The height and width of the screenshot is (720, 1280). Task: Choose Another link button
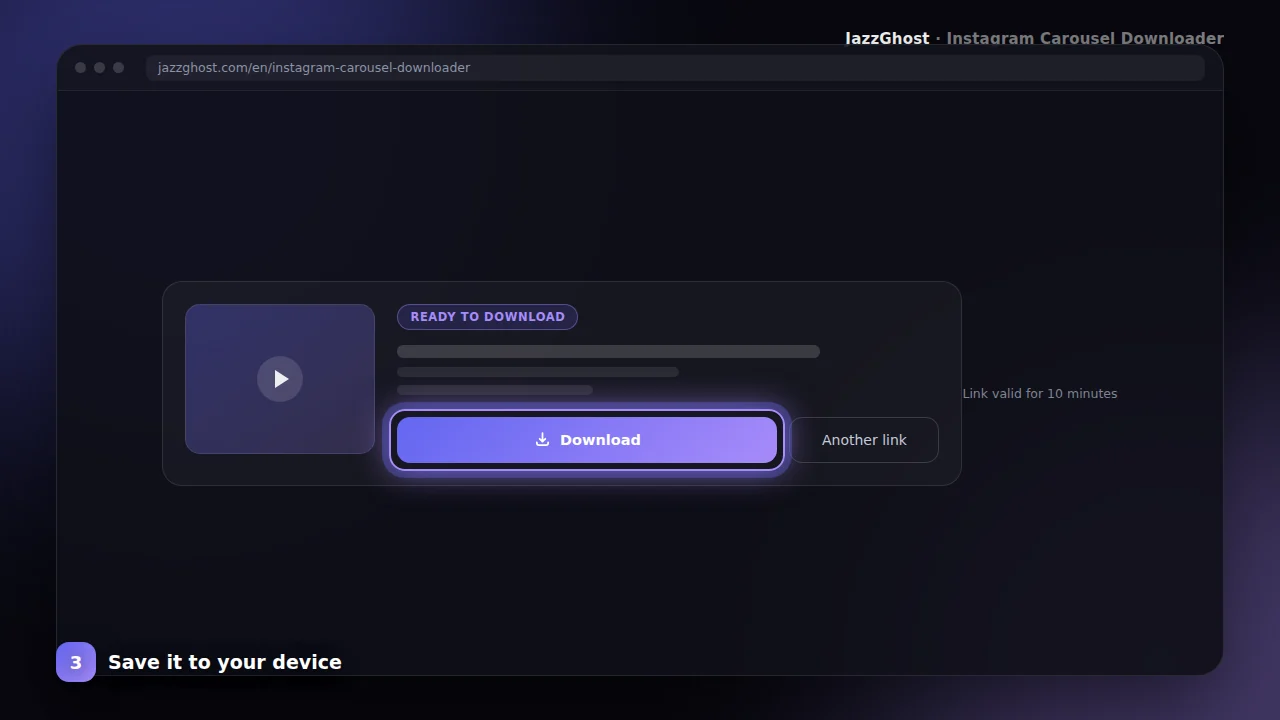coord(864,440)
